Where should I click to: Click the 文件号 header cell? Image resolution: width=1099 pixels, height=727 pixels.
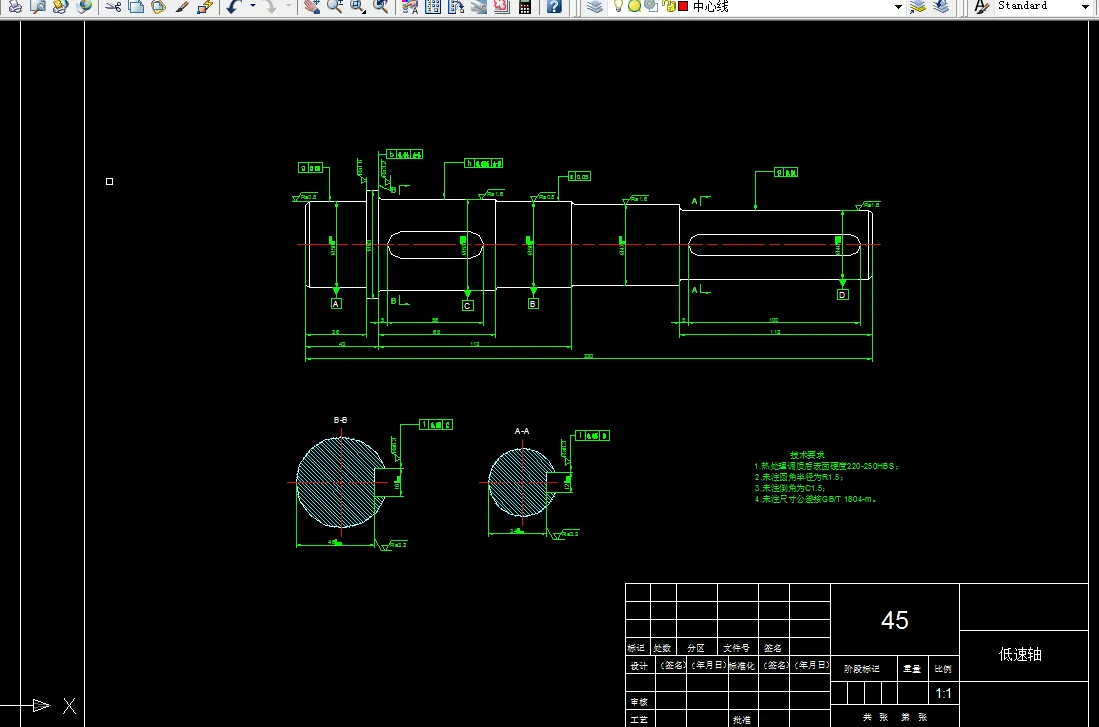click(x=737, y=648)
